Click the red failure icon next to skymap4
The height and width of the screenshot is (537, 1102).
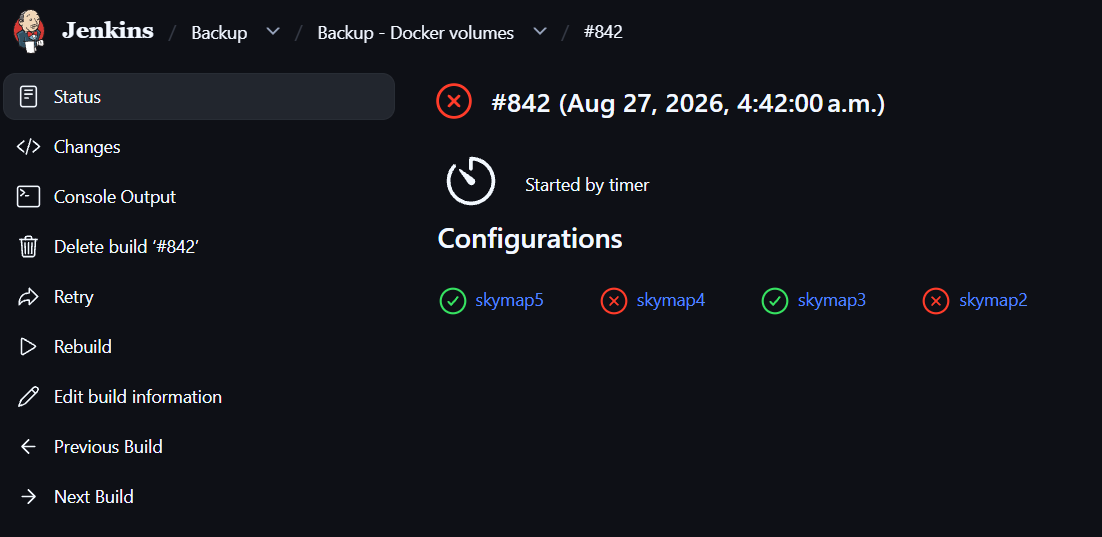(614, 301)
